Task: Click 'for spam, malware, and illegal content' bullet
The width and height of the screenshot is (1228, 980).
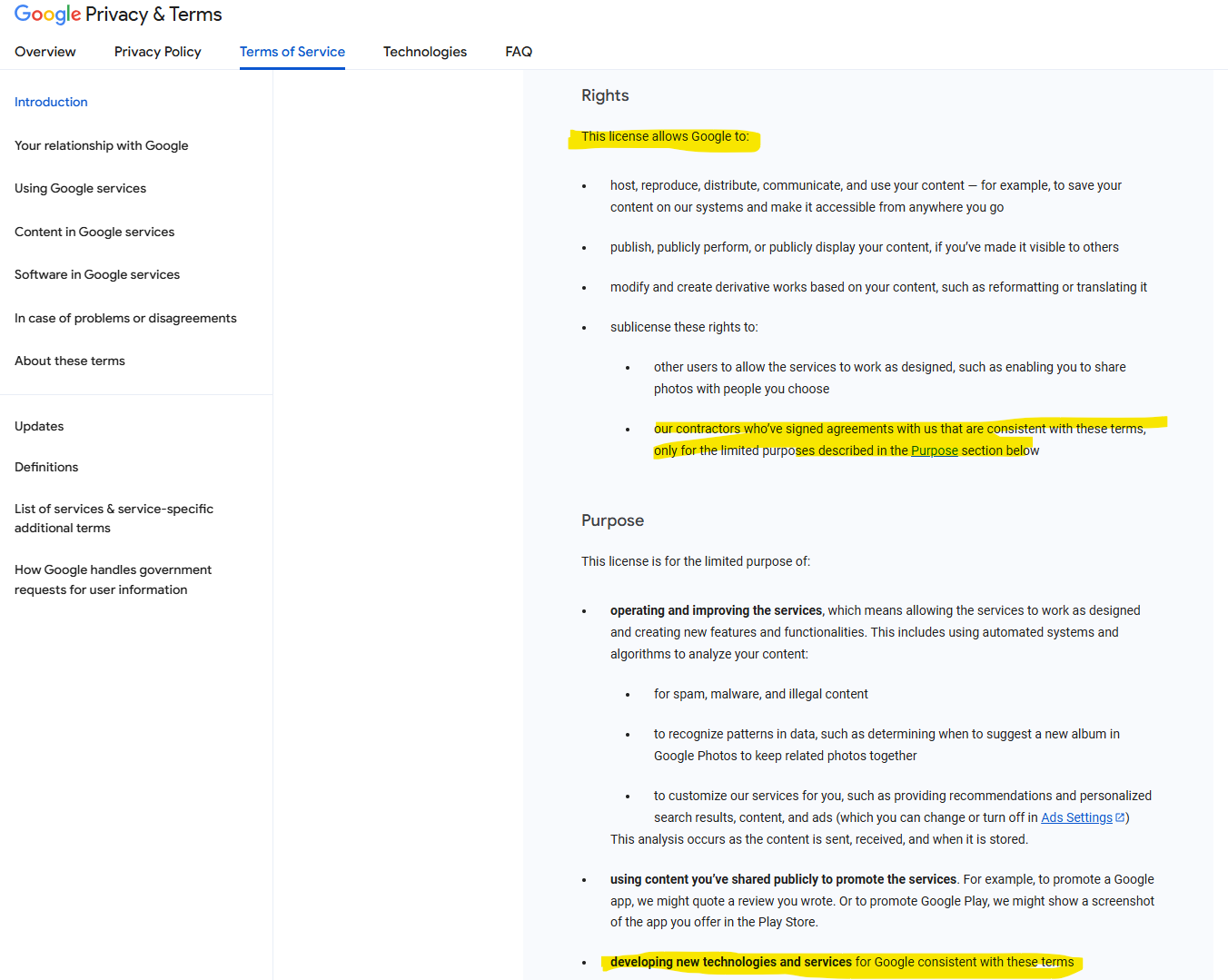Action: click(761, 694)
